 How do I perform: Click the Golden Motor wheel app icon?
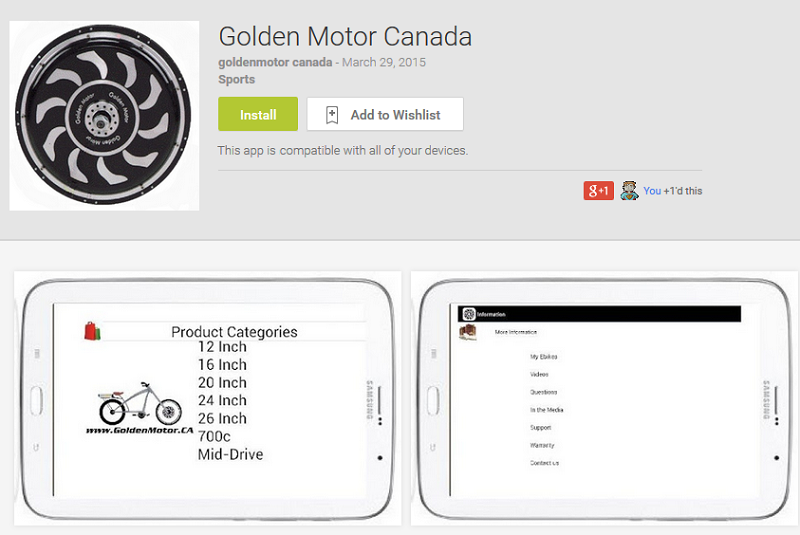pyautogui.click(x=104, y=115)
